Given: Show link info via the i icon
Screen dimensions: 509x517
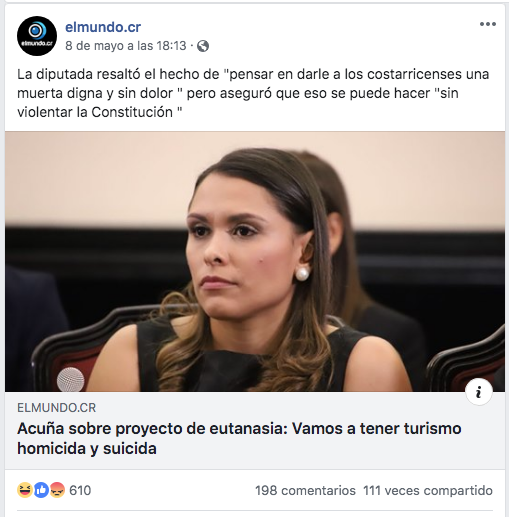Looking at the screenshot, I should point(479,392).
